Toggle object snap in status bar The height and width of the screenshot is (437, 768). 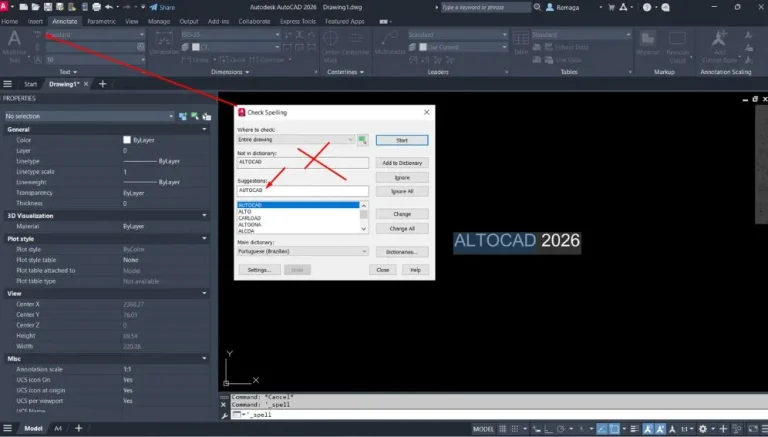pyautogui.click(x=614, y=429)
